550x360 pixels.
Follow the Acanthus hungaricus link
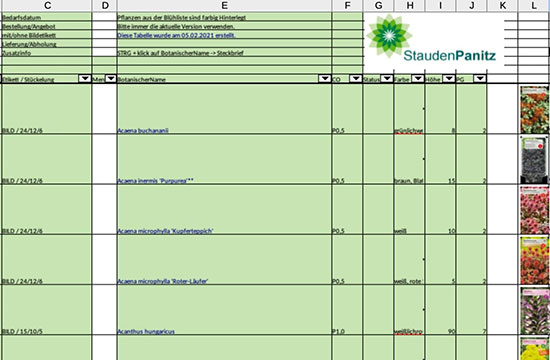pyautogui.click(x=146, y=332)
